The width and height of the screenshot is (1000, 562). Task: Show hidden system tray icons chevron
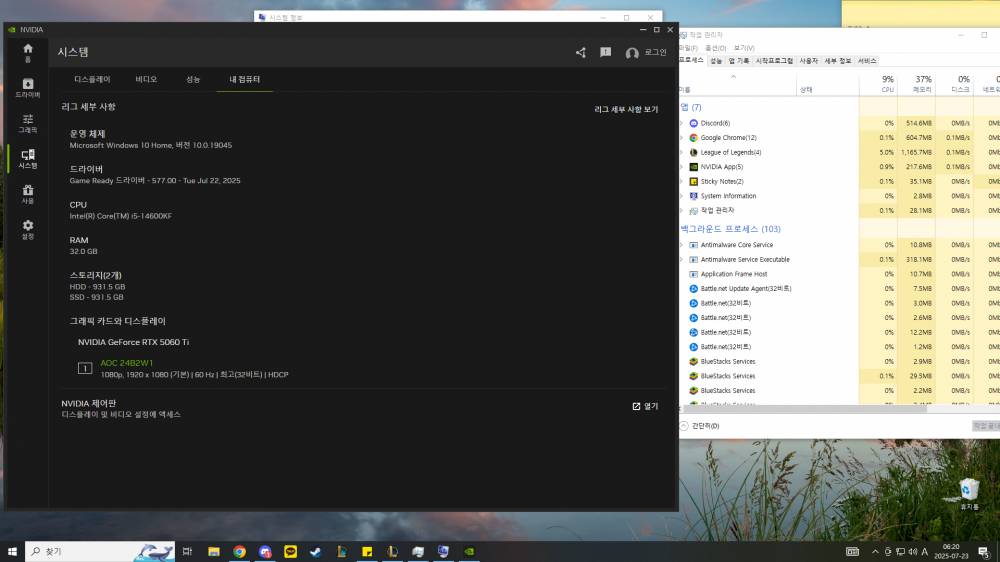875,552
